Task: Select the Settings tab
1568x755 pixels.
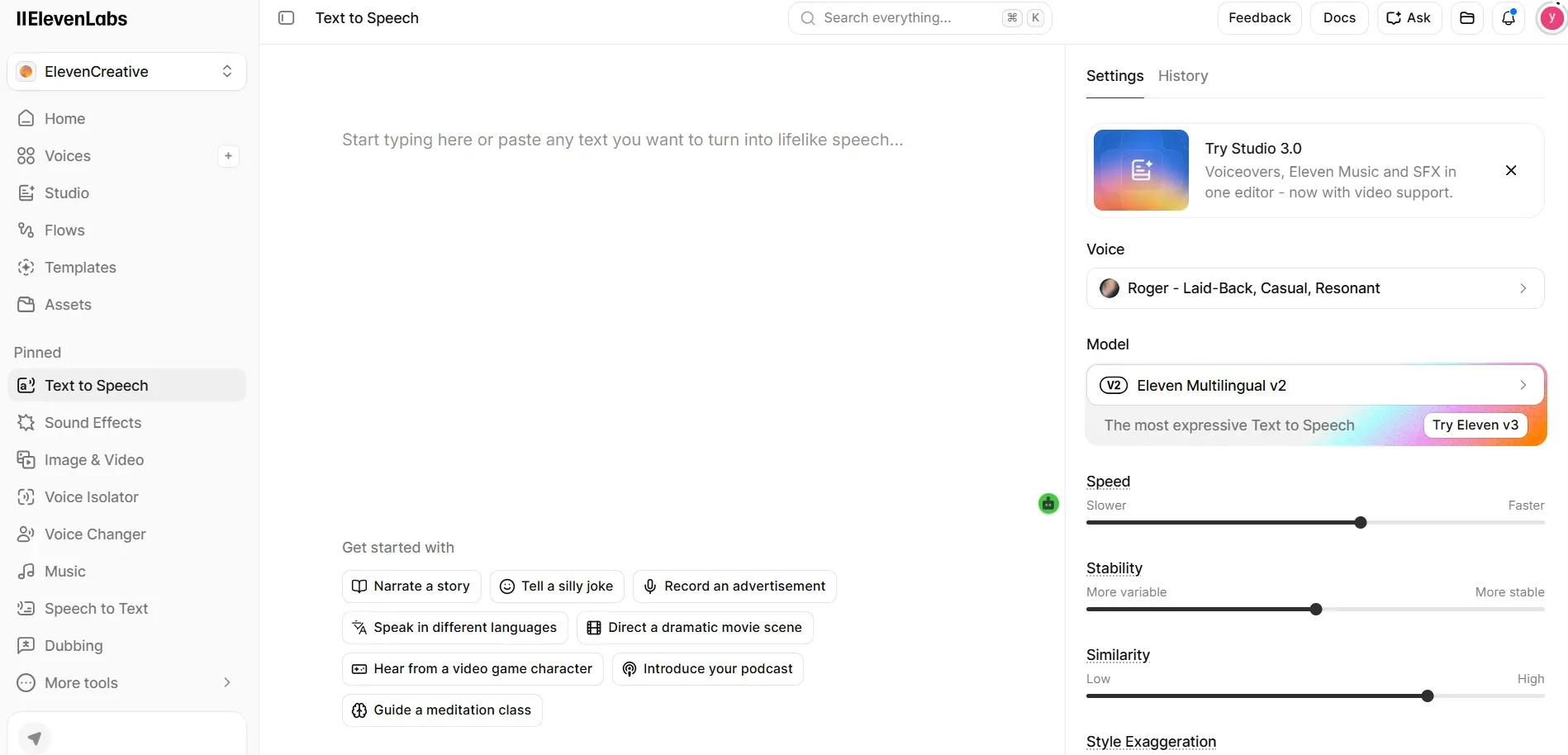Action: pyautogui.click(x=1114, y=76)
